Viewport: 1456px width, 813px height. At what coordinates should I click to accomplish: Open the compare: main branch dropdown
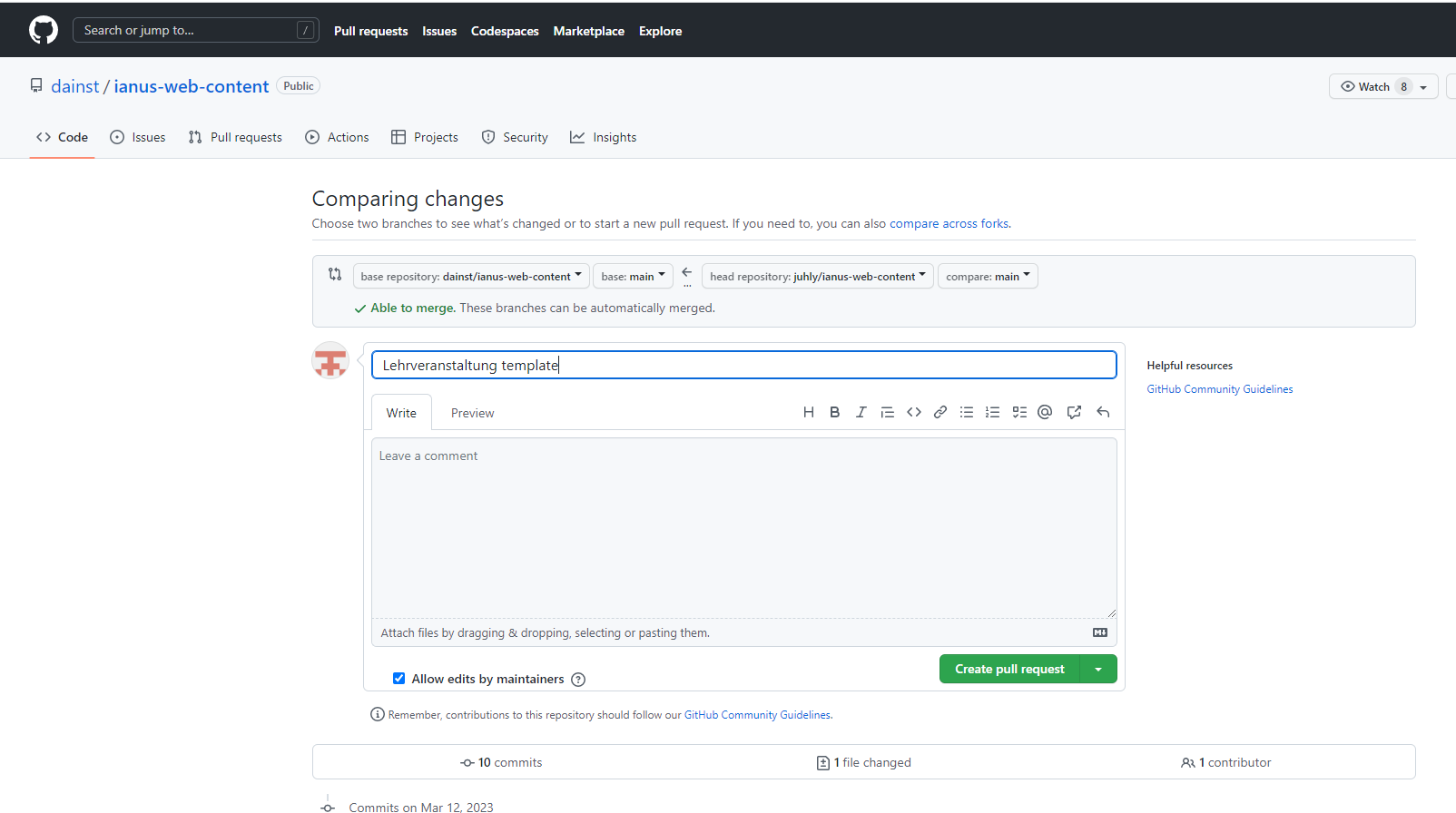pos(988,276)
